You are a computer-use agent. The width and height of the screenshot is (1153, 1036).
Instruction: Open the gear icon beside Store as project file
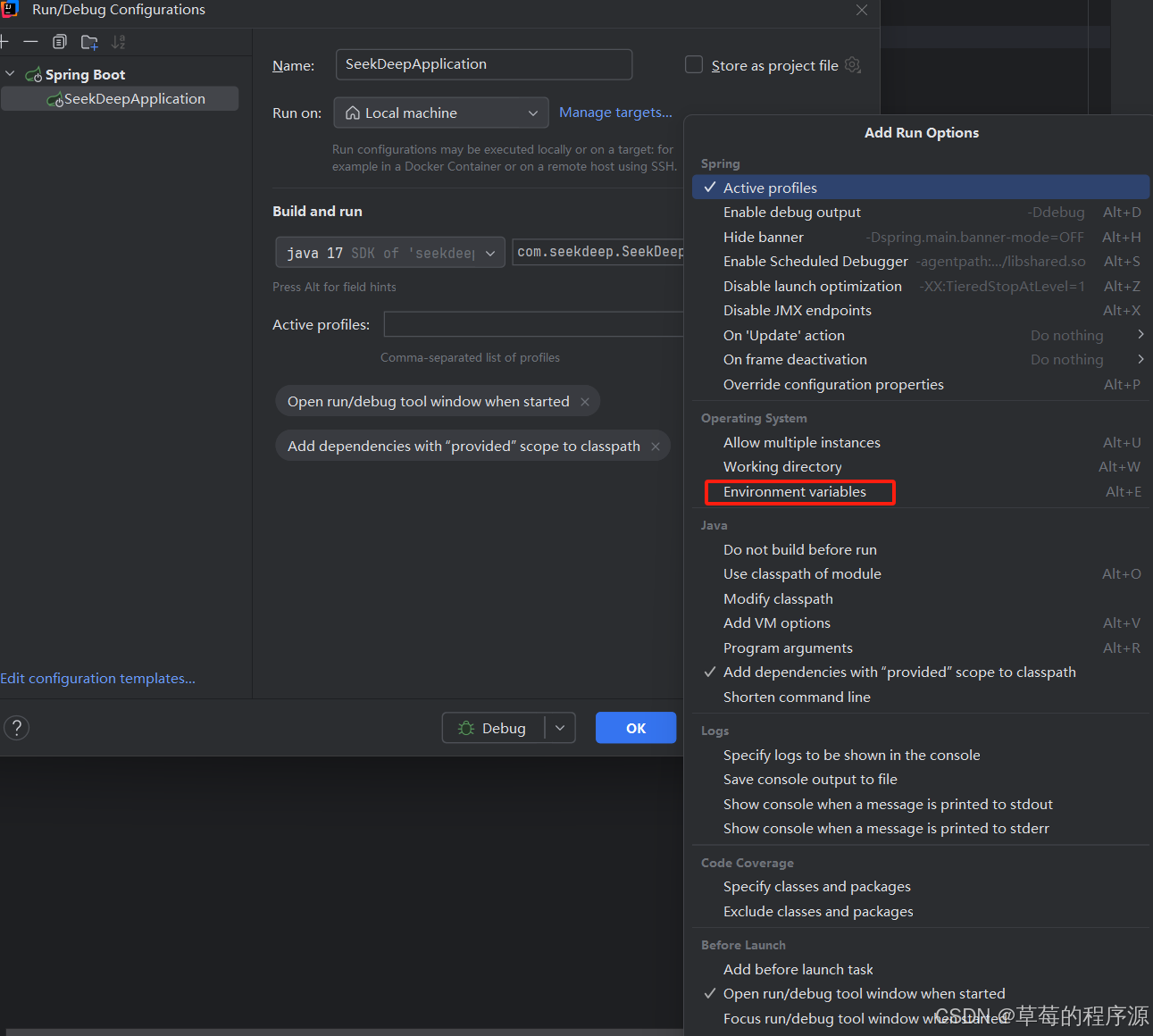[853, 65]
